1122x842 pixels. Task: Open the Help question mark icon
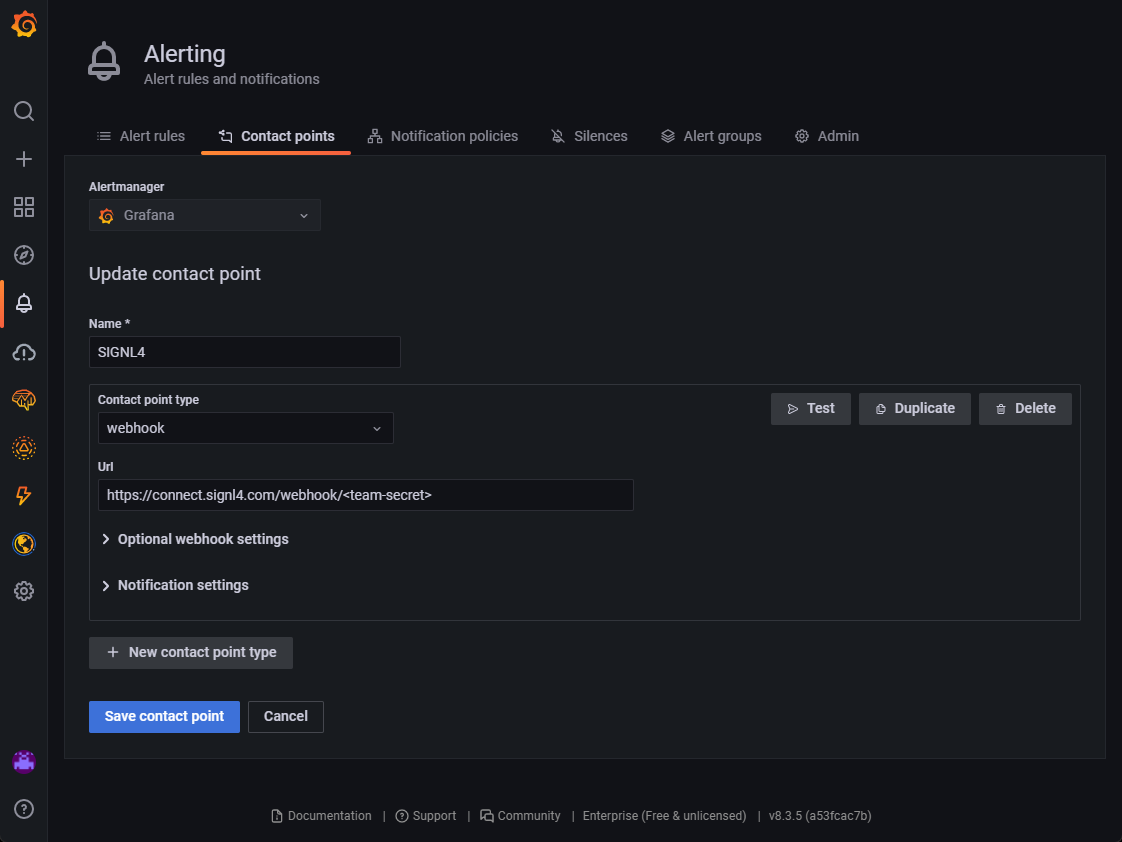tap(24, 809)
